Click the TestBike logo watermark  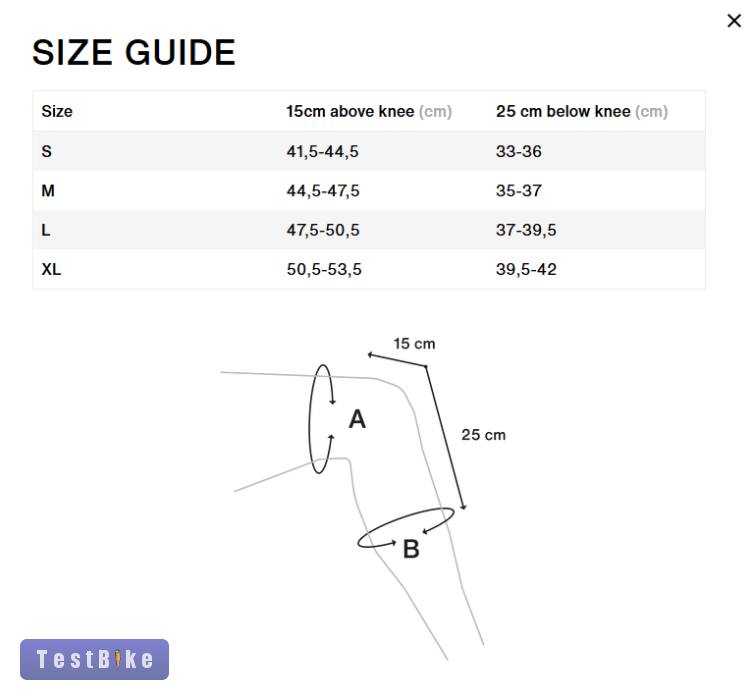coord(95,659)
